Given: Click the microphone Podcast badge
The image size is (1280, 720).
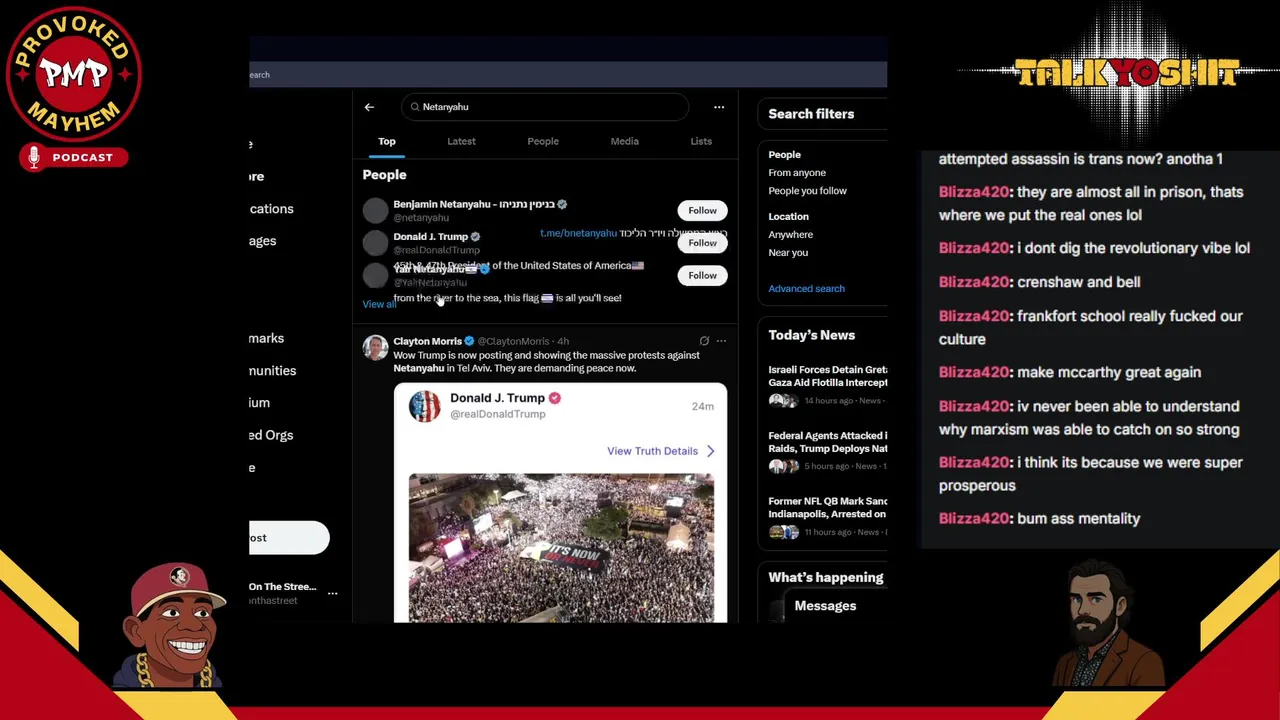Looking at the screenshot, I should click(x=73, y=158).
